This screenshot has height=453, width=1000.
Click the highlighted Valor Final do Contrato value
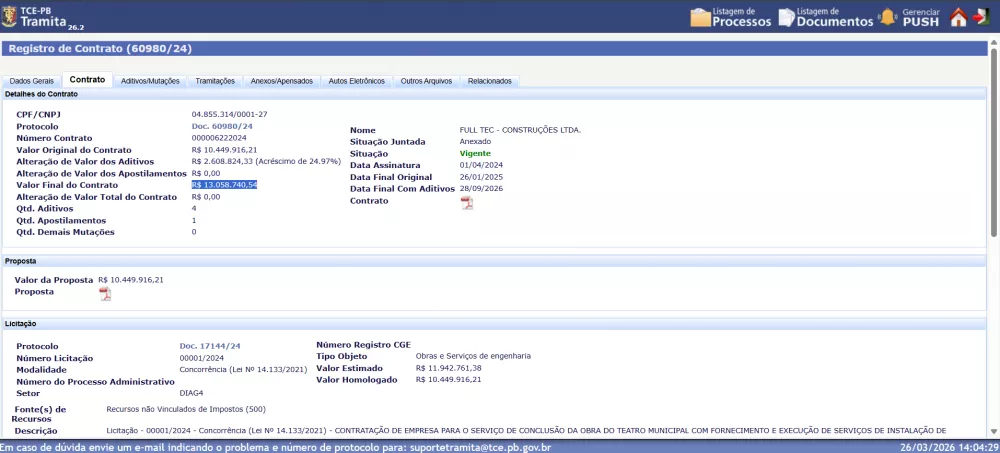tap(224, 185)
